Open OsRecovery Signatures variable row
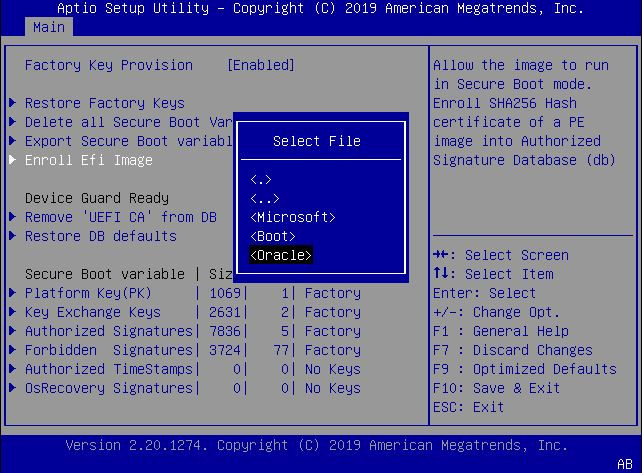The width and height of the screenshot is (642, 473). click(x=193, y=388)
